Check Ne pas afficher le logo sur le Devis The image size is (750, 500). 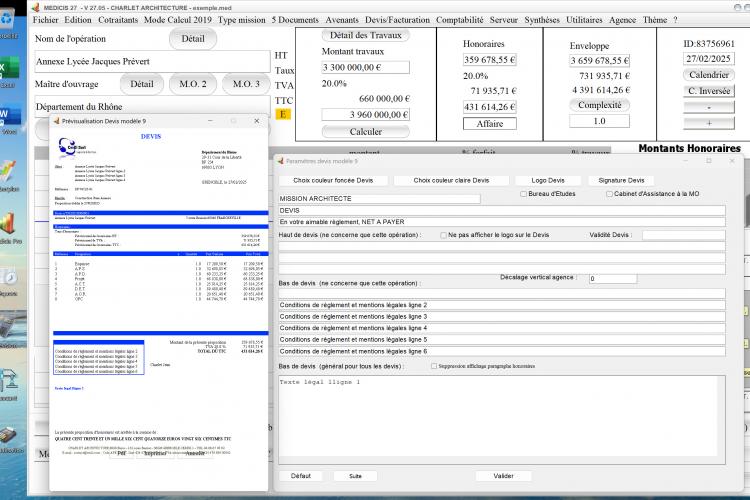tap(443, 235)
